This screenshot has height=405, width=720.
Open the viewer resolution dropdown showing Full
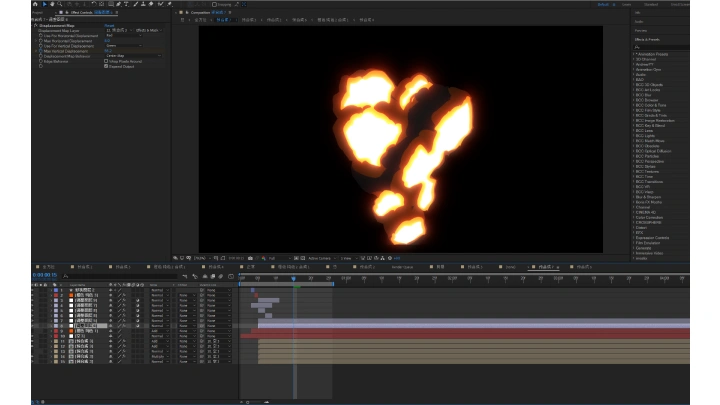(280, 258)
